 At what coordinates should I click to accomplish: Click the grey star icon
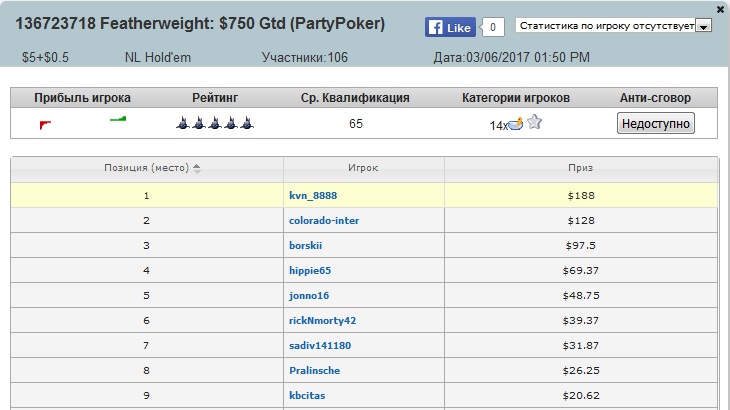(534, 122)
